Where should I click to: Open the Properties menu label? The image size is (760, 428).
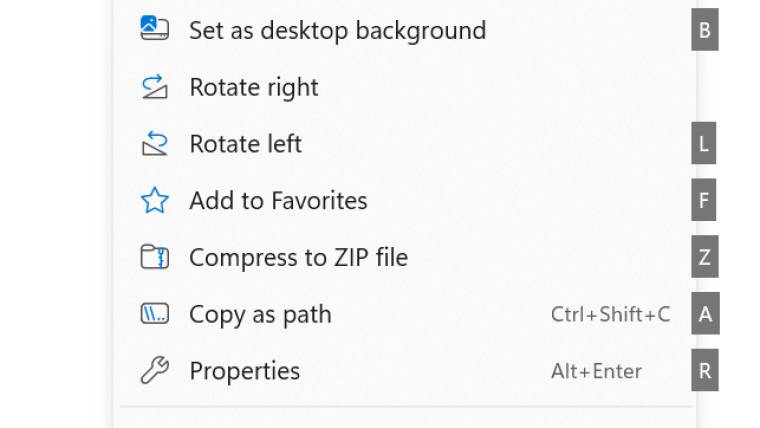tap(244, 371)
